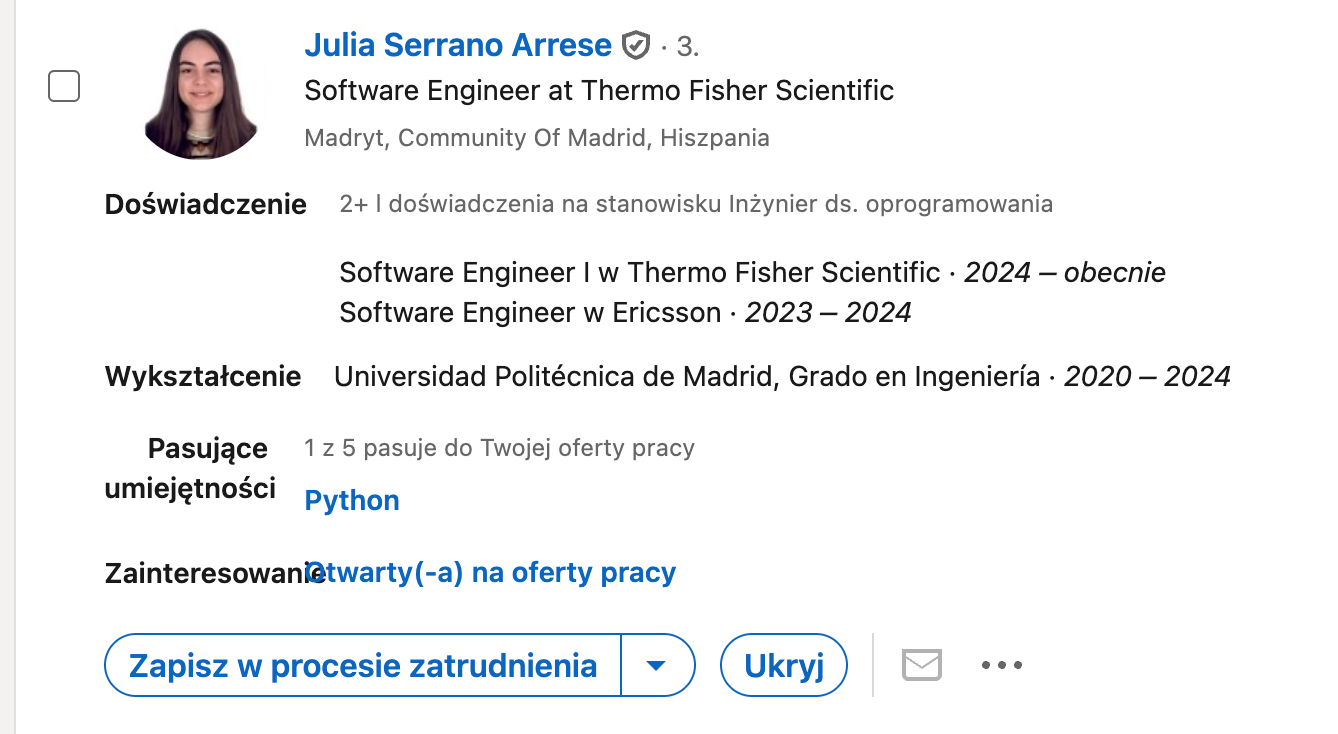This screenshot has width=1338, height=734.
Task: Click the Pasujące umiejętności section label
Action: tap(190, 468)
